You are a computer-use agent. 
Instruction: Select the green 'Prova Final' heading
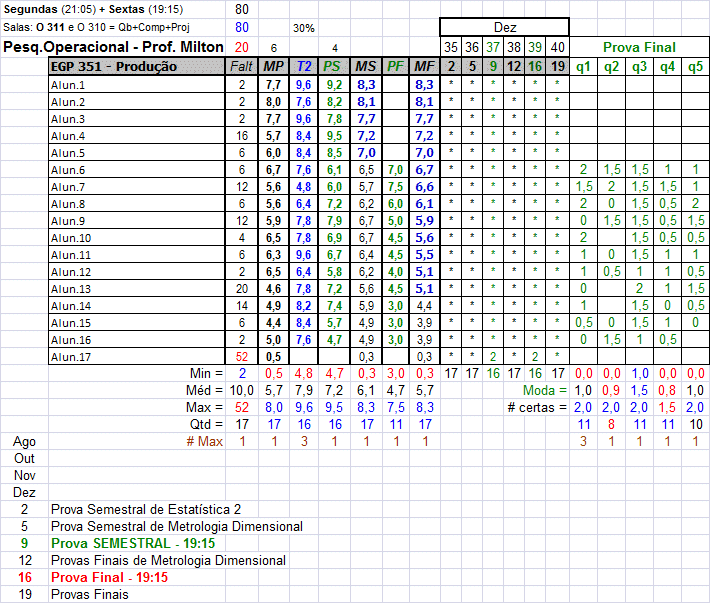tap(640, 47)
